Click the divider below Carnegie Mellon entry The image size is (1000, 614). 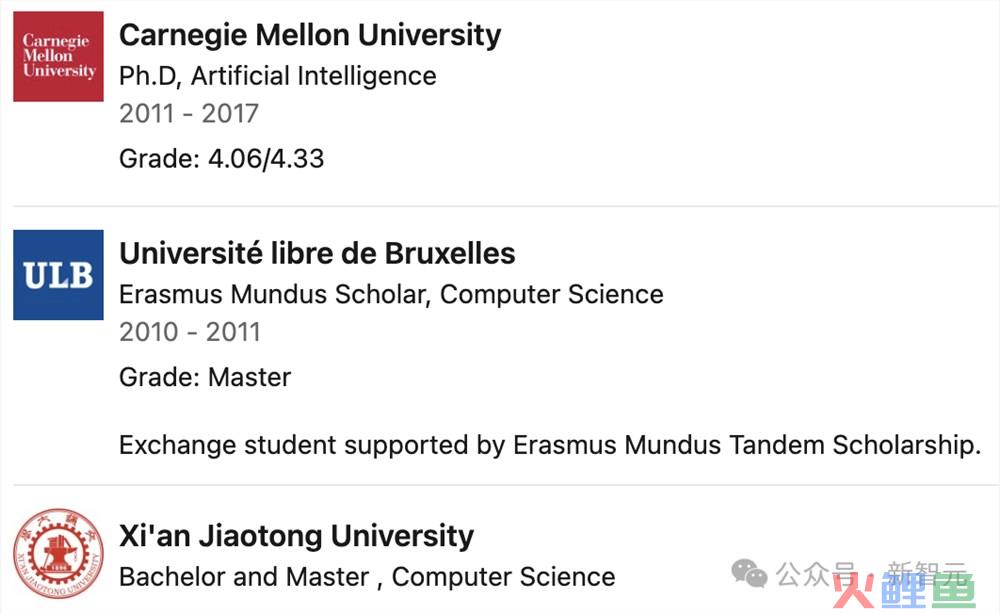click(506, 206)
